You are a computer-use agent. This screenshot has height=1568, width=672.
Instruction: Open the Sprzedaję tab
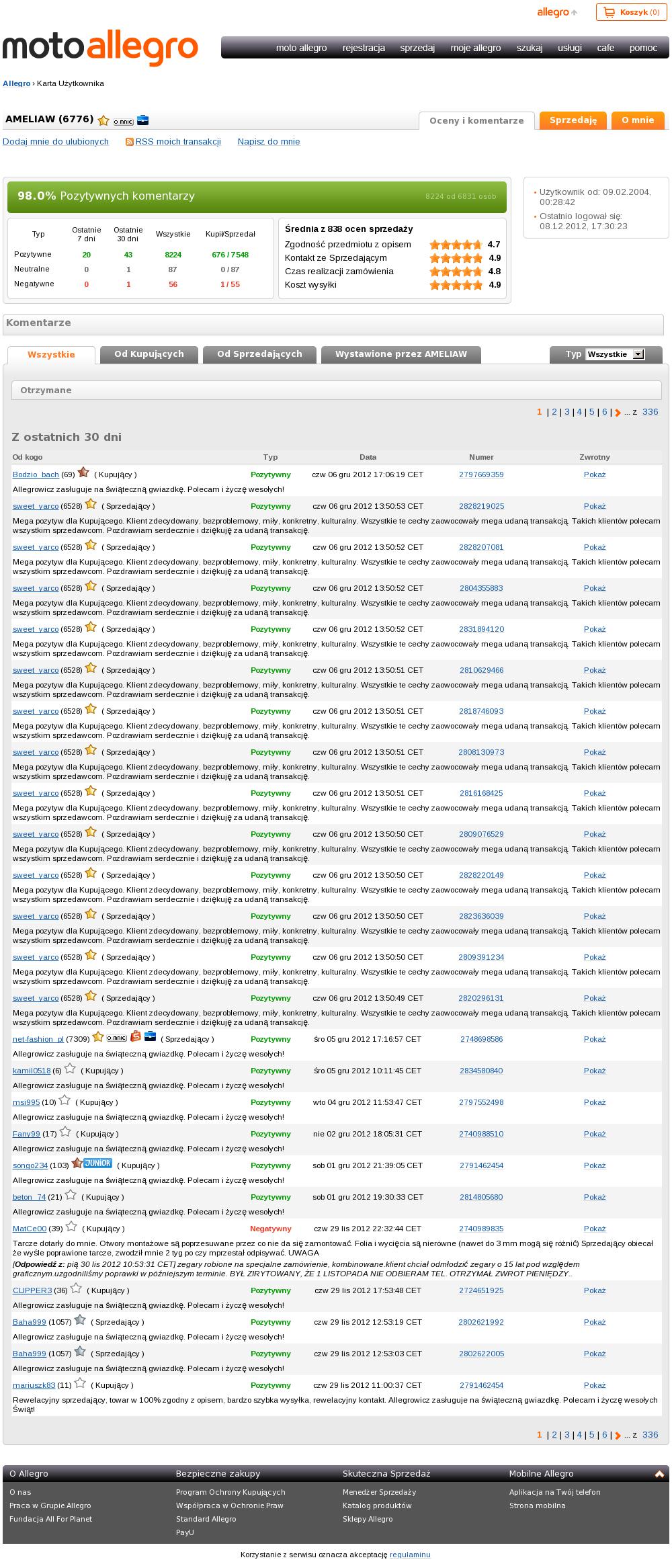pyautogui.click(x=573, y=120)
